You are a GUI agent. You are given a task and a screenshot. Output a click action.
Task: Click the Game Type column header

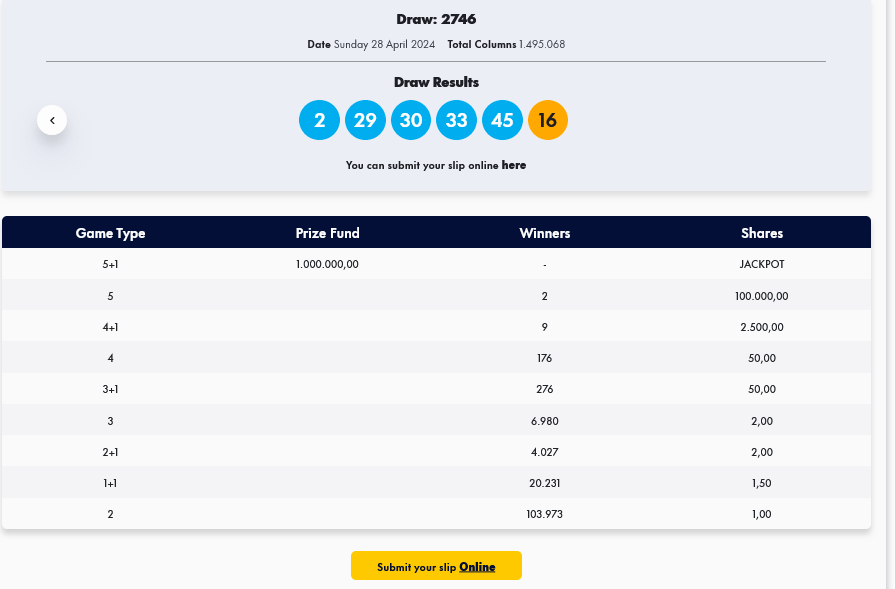click(x=110, y=233)
